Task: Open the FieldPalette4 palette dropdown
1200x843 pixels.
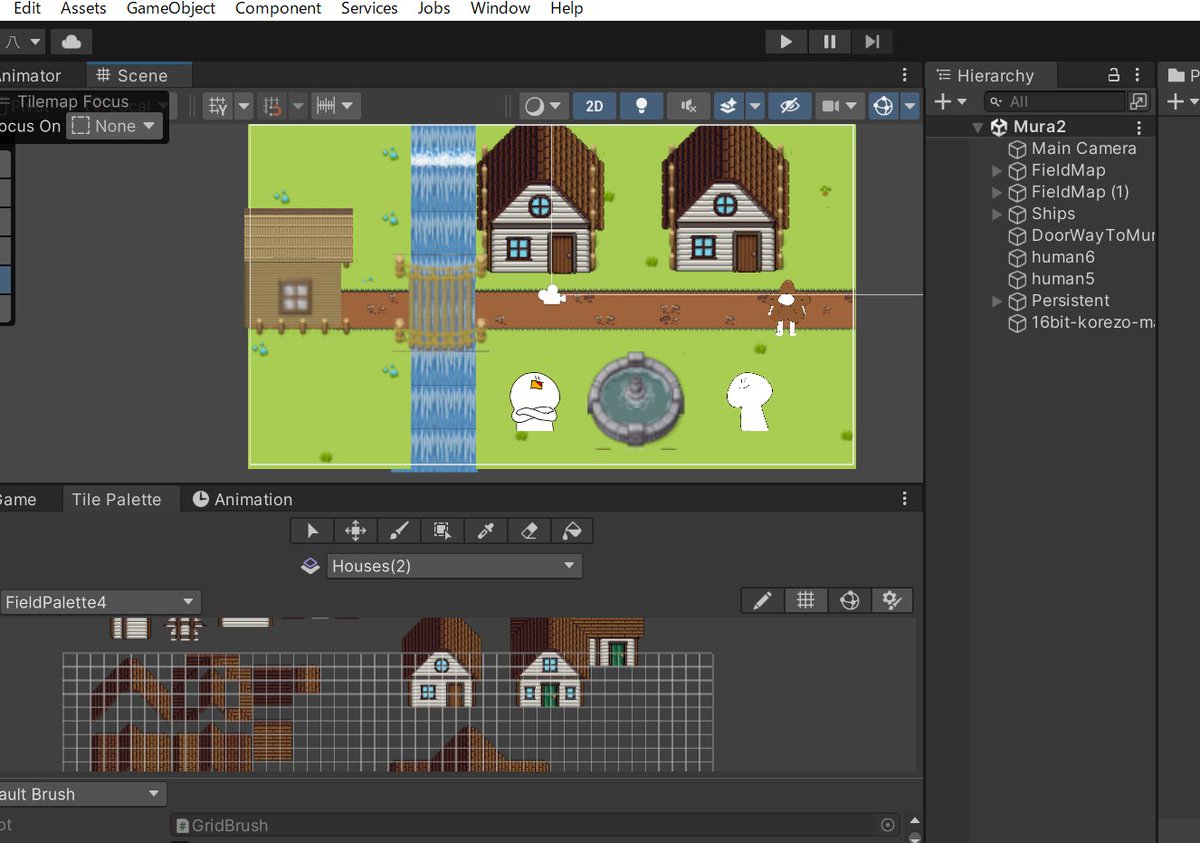Action: (99, 602)
